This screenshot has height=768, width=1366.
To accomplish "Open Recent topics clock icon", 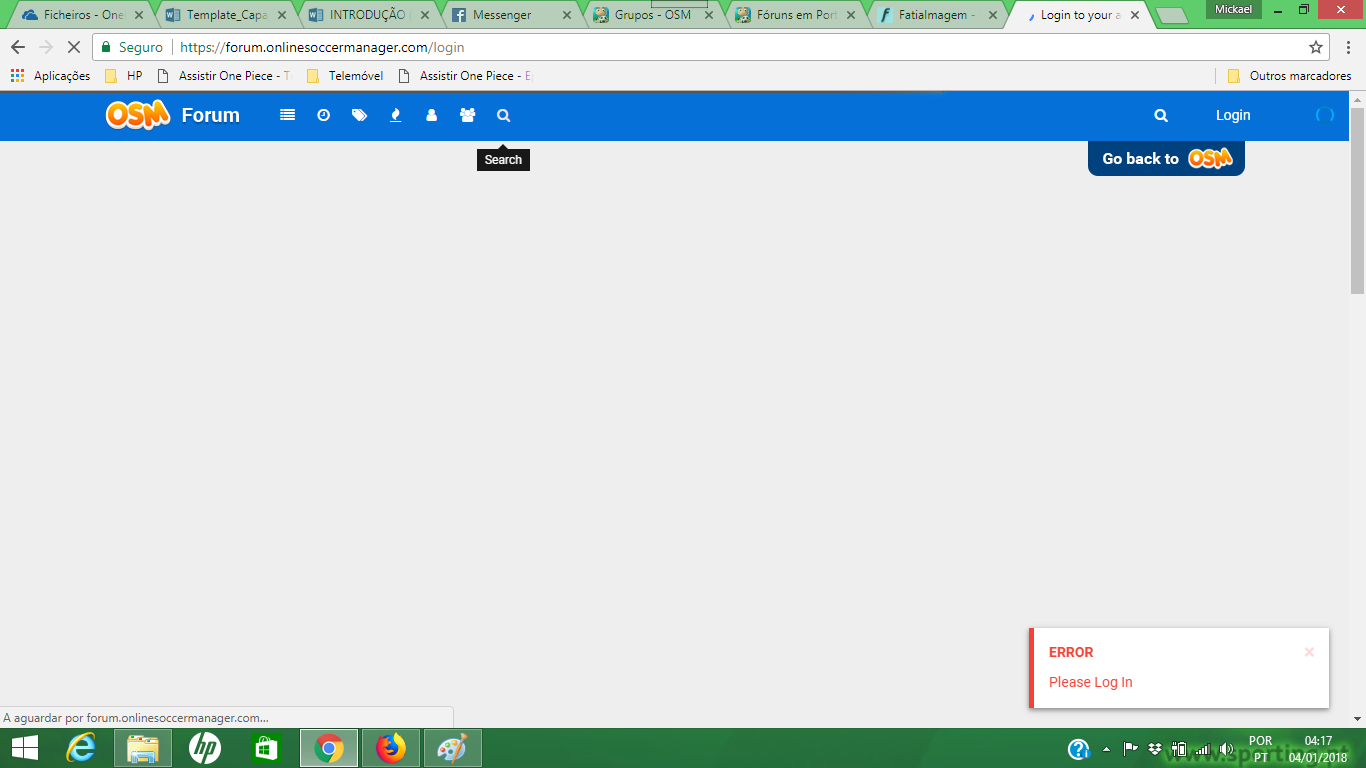I will pyautogui.click(x=324, y=115).
